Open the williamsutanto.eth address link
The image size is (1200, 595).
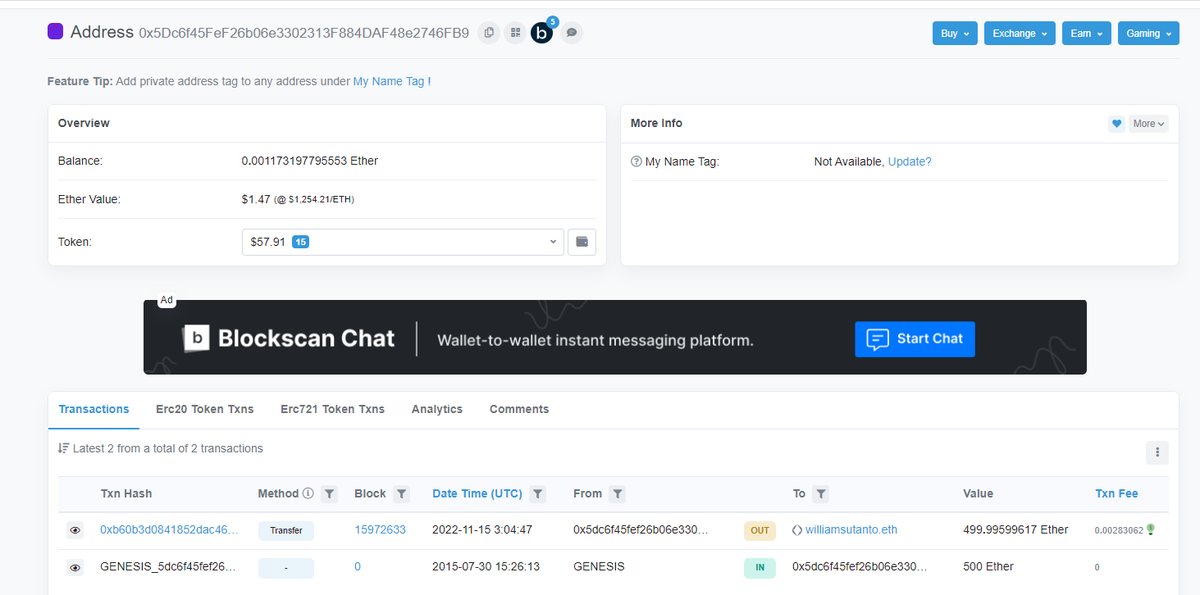click(852, 530)
